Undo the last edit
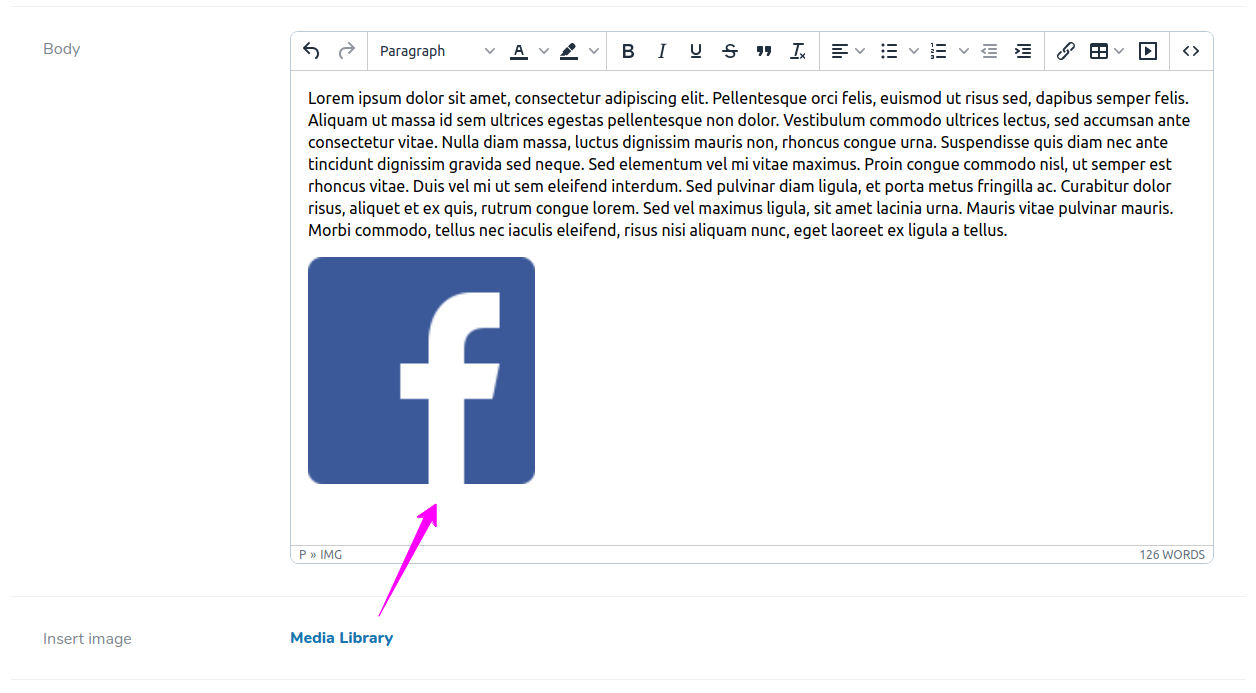Image resolution: width=1256 pixels, height=693 pixels. point(311,51)
